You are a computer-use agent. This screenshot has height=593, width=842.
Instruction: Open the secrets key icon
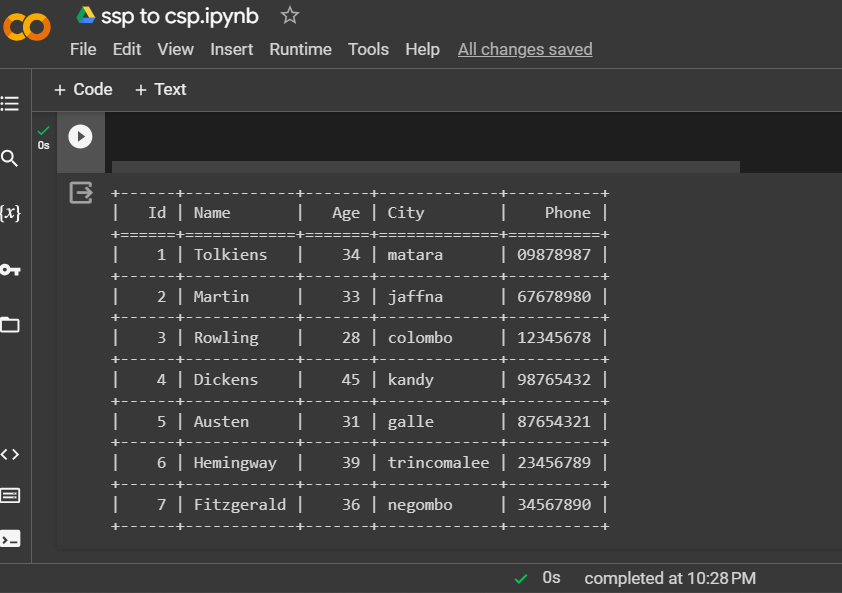tap(10, 270)
